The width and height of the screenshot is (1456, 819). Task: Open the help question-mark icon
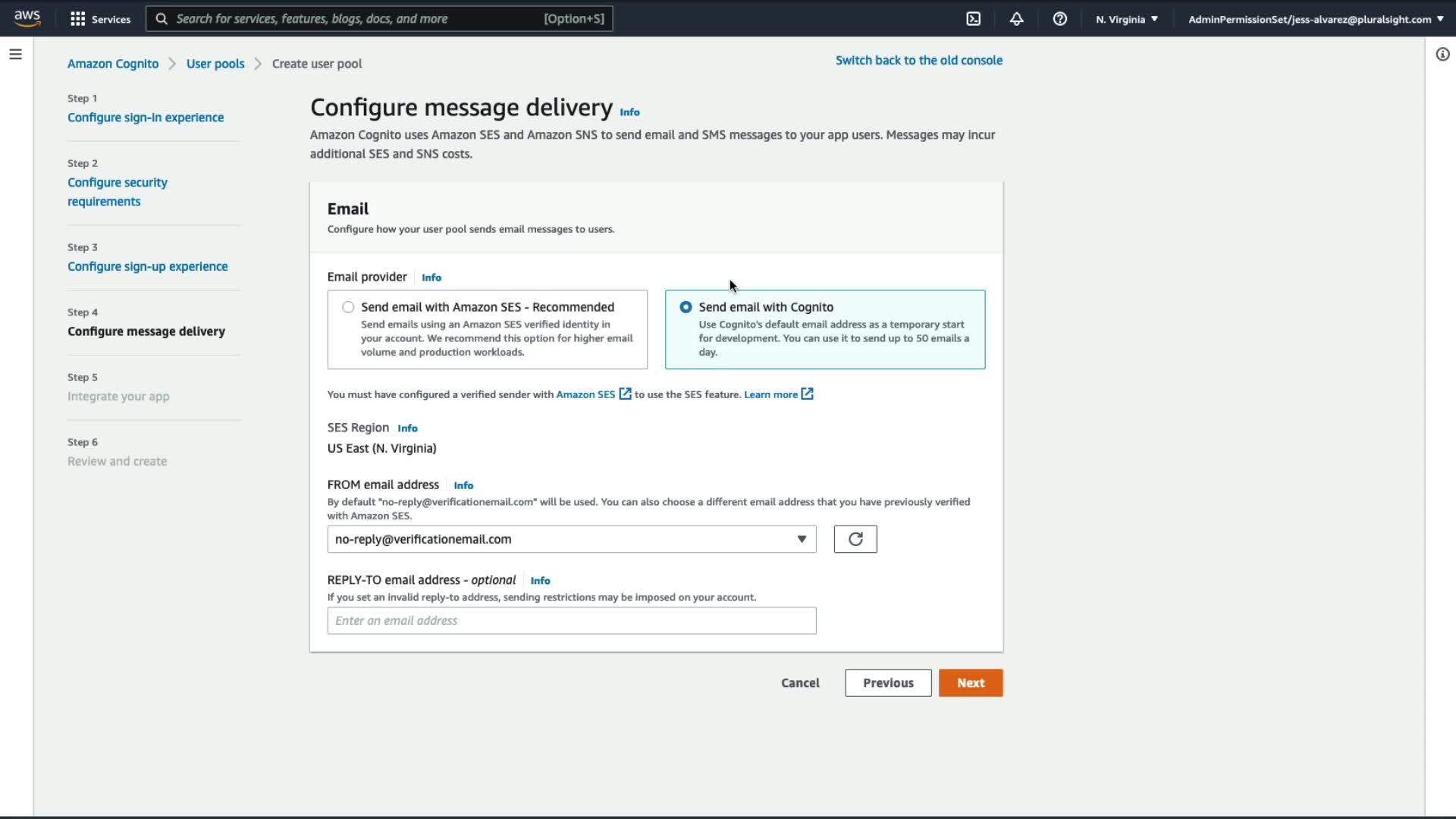[x=1059, y=19]
